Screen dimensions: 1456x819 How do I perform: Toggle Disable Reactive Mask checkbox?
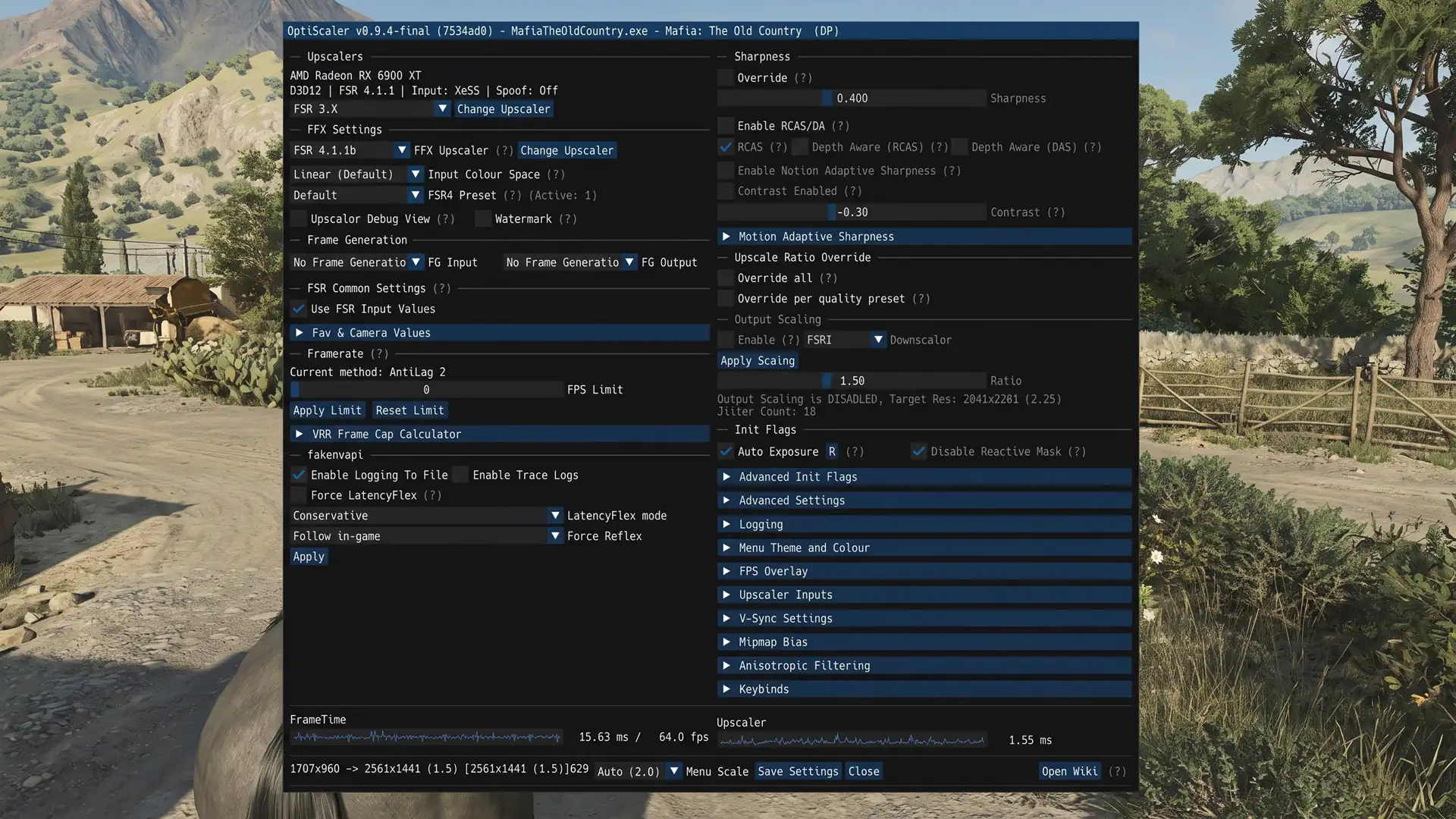(919, 452)
